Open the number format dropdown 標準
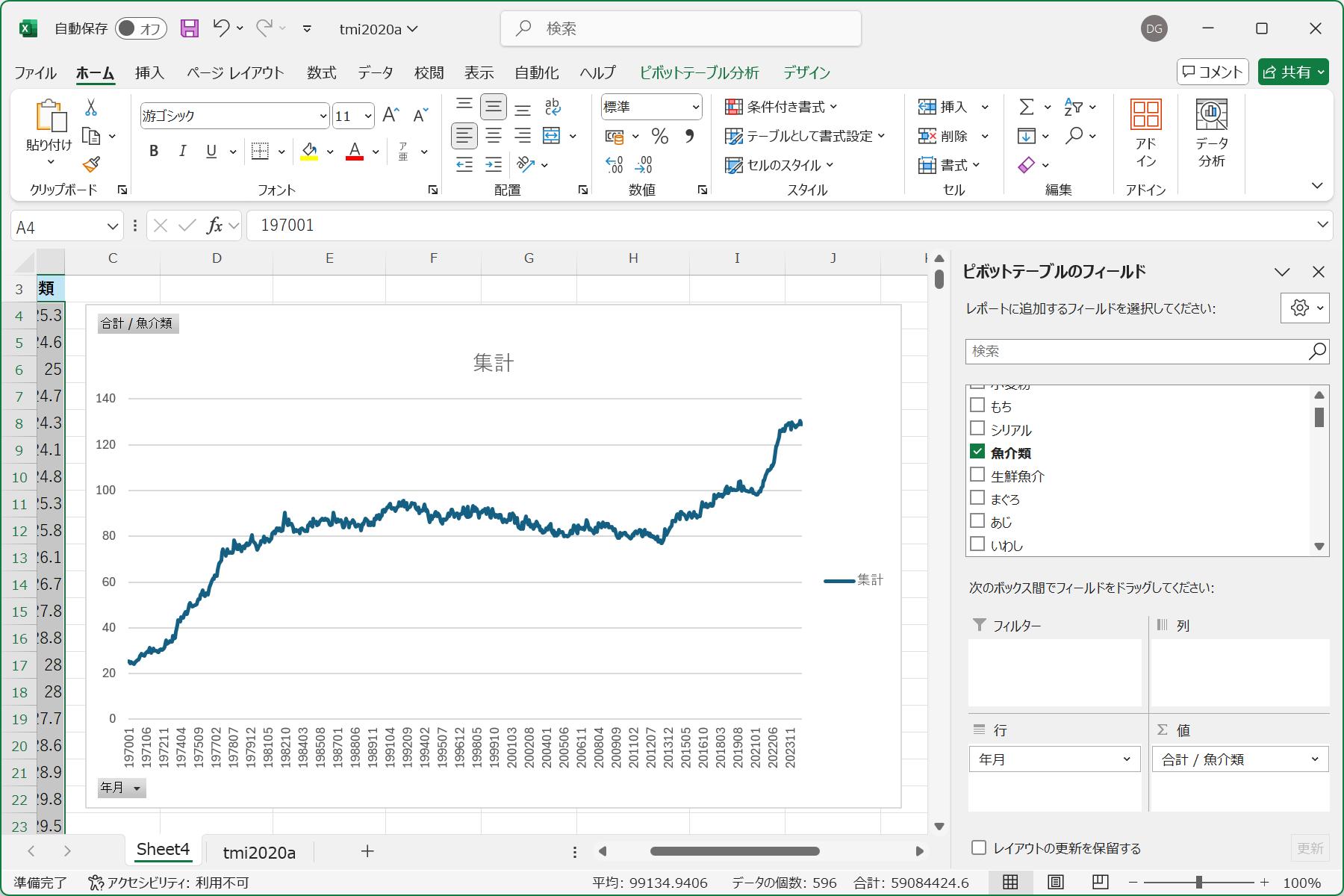The height and width of the screenshot is (896, 1344). (696, 108)
